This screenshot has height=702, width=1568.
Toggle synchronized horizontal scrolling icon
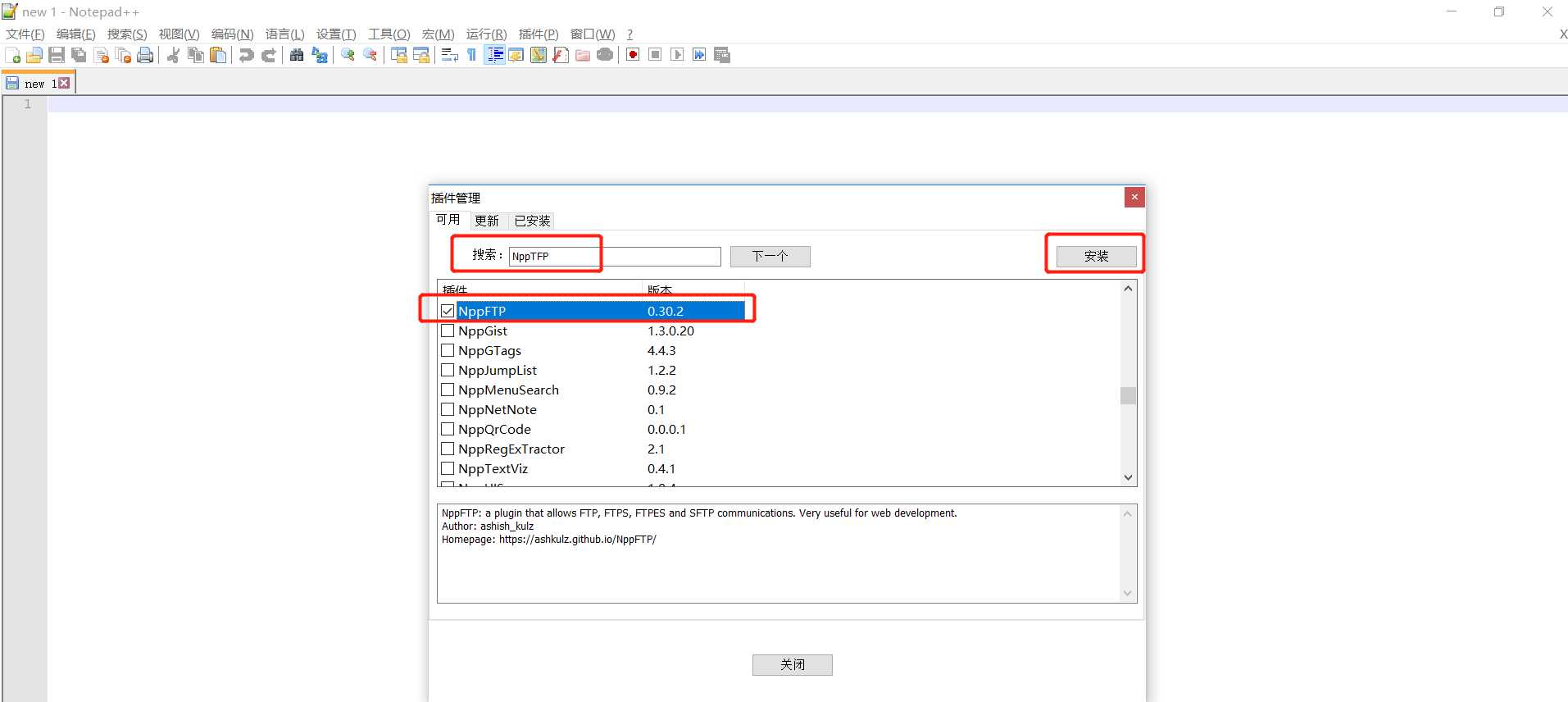click(421, 55)
